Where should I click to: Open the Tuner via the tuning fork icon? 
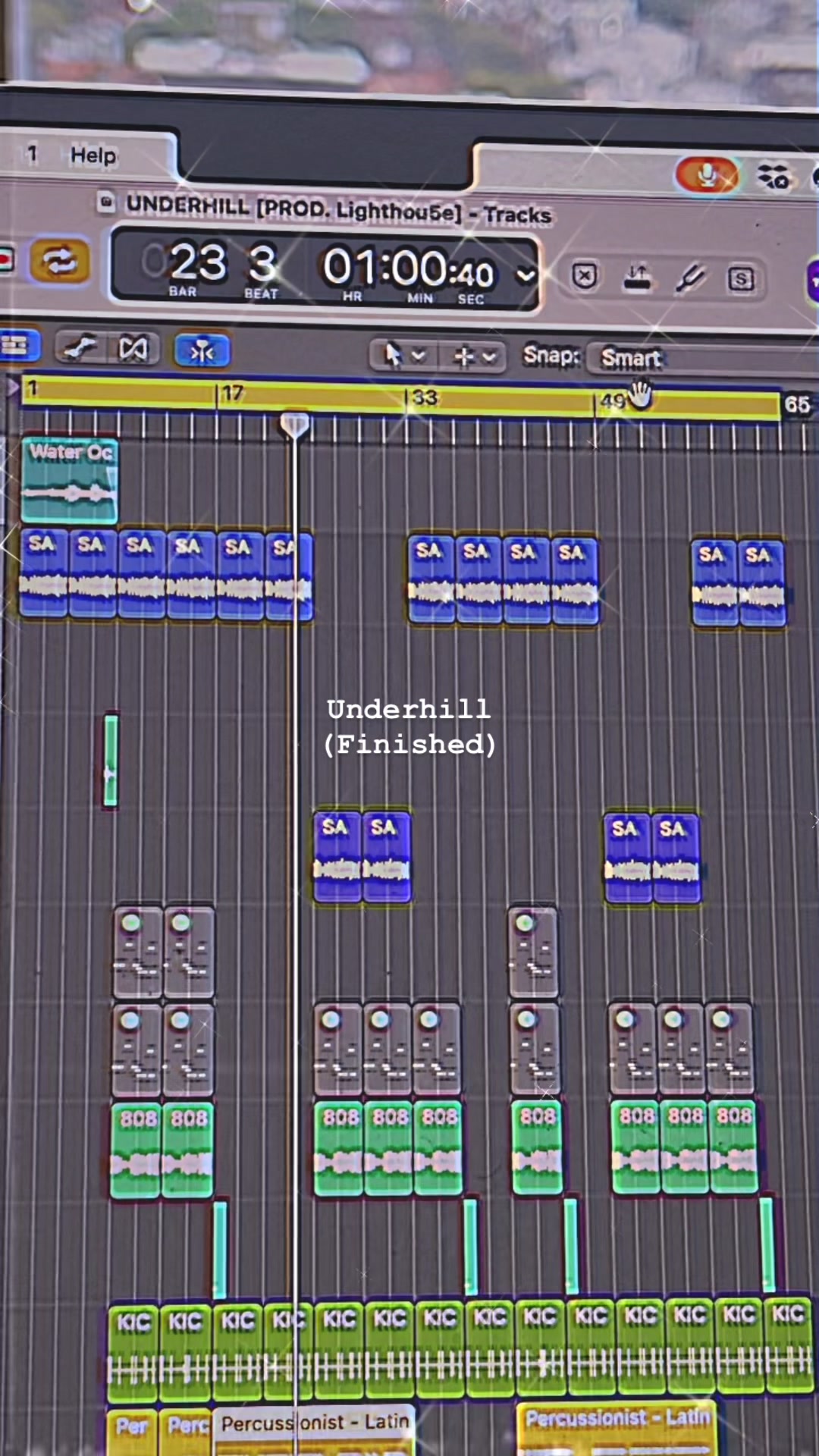coord(690,278)
